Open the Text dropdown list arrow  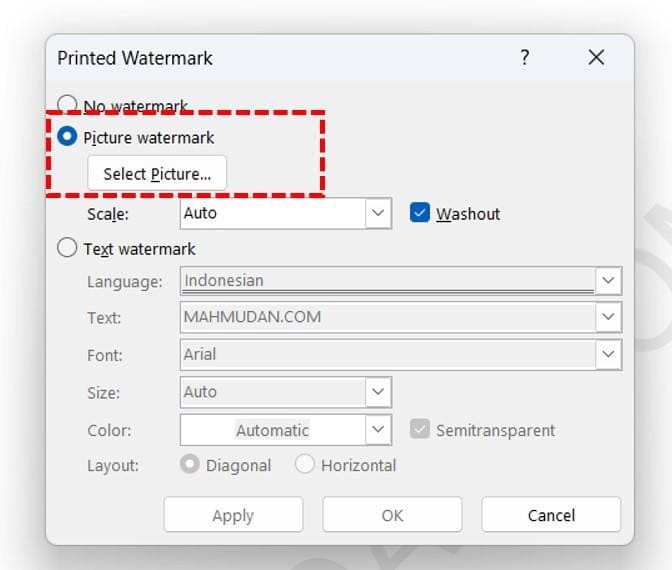(608, 318)
